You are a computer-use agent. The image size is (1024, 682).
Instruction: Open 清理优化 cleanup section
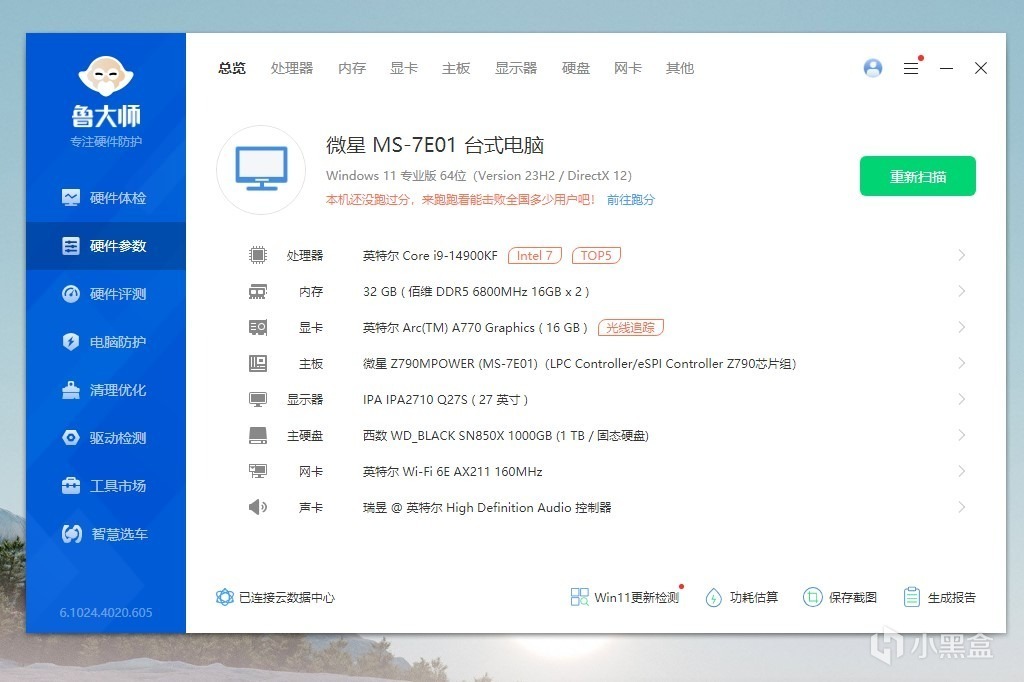click(104, 390)
